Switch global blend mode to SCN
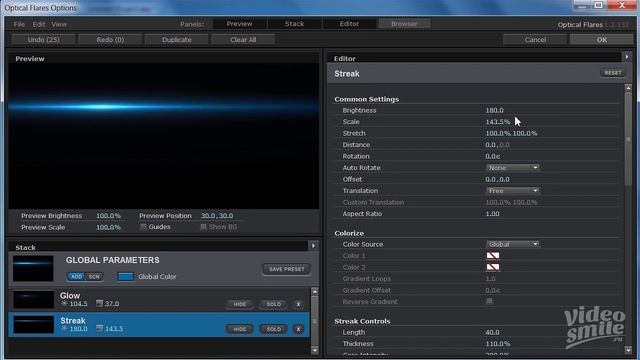640x360 pixels. click(94, 277)
